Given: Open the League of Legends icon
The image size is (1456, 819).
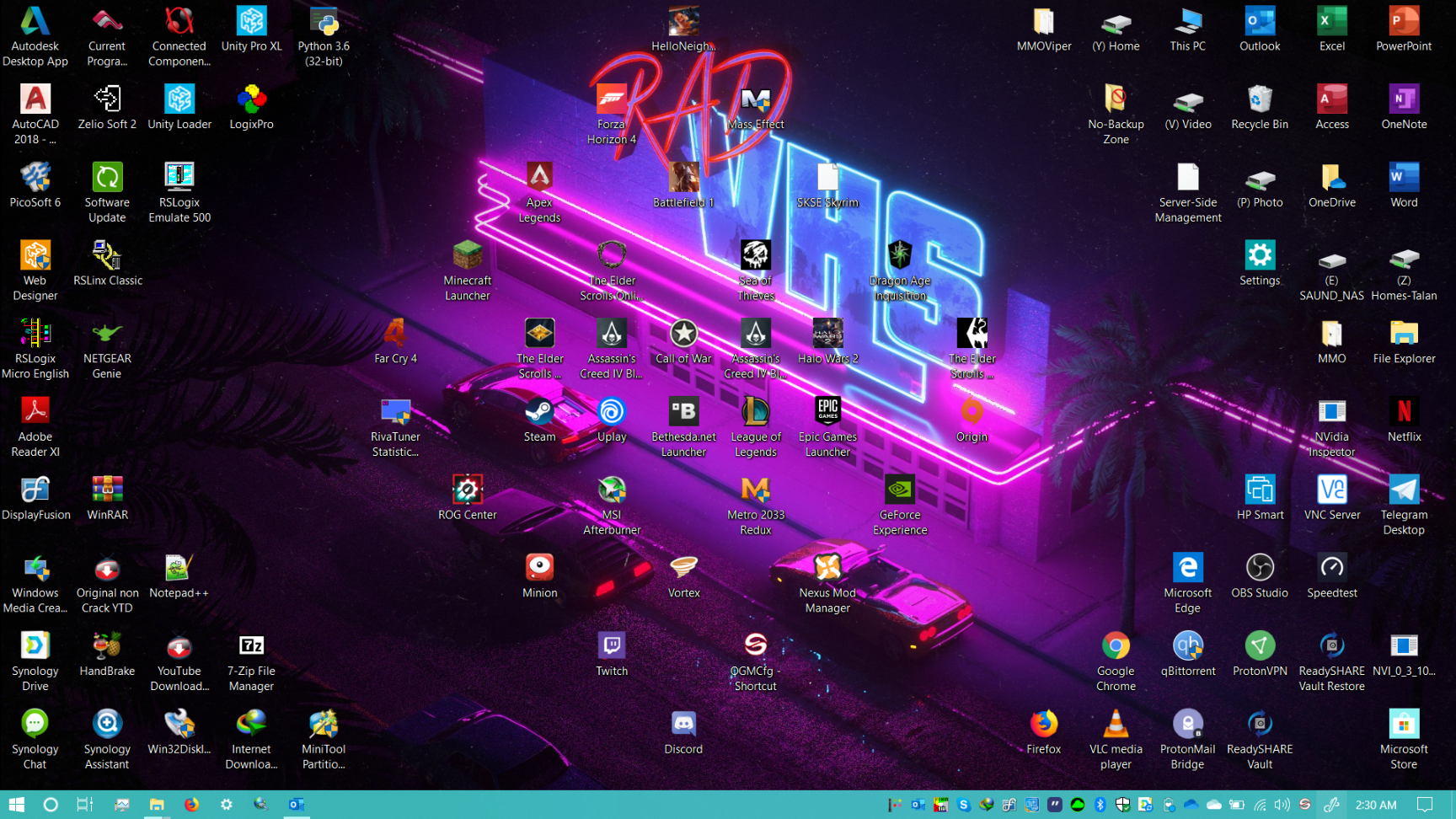Looking at the screenshot, I should [756, 427].
